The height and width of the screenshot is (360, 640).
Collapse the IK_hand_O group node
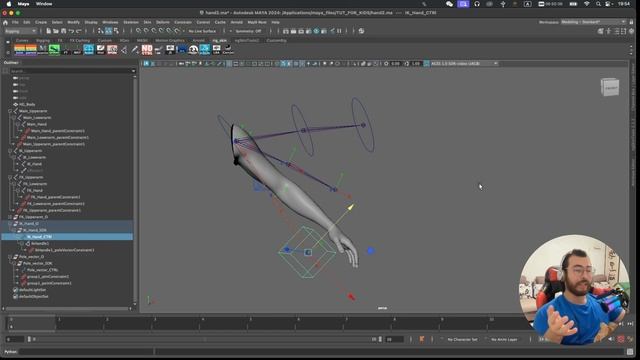tap(10, 224)
